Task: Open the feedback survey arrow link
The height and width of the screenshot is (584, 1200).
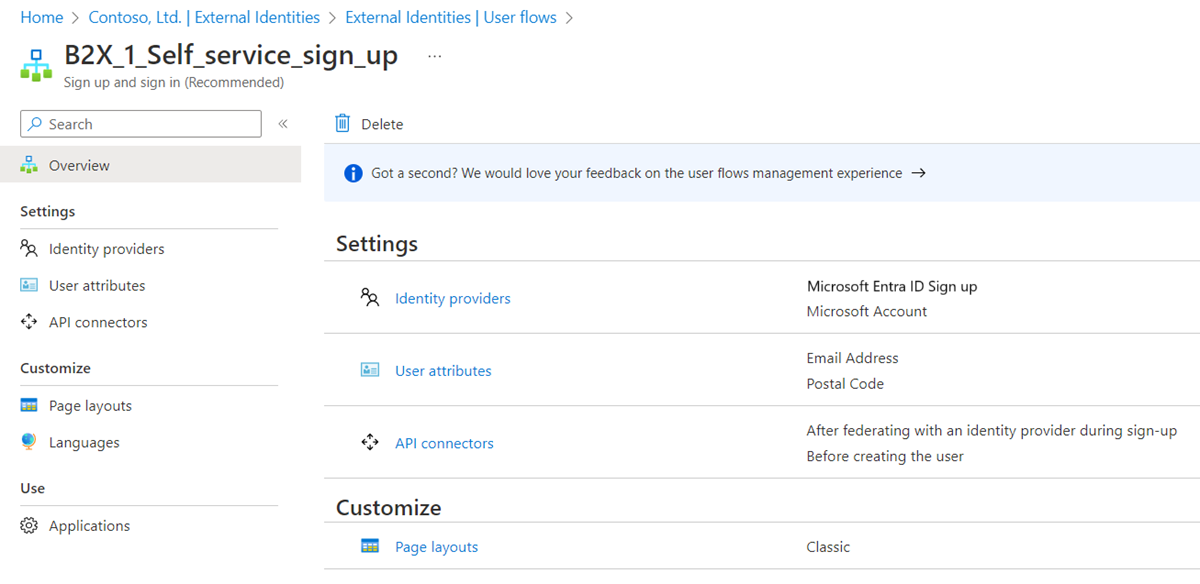Action: click(918, 172)
